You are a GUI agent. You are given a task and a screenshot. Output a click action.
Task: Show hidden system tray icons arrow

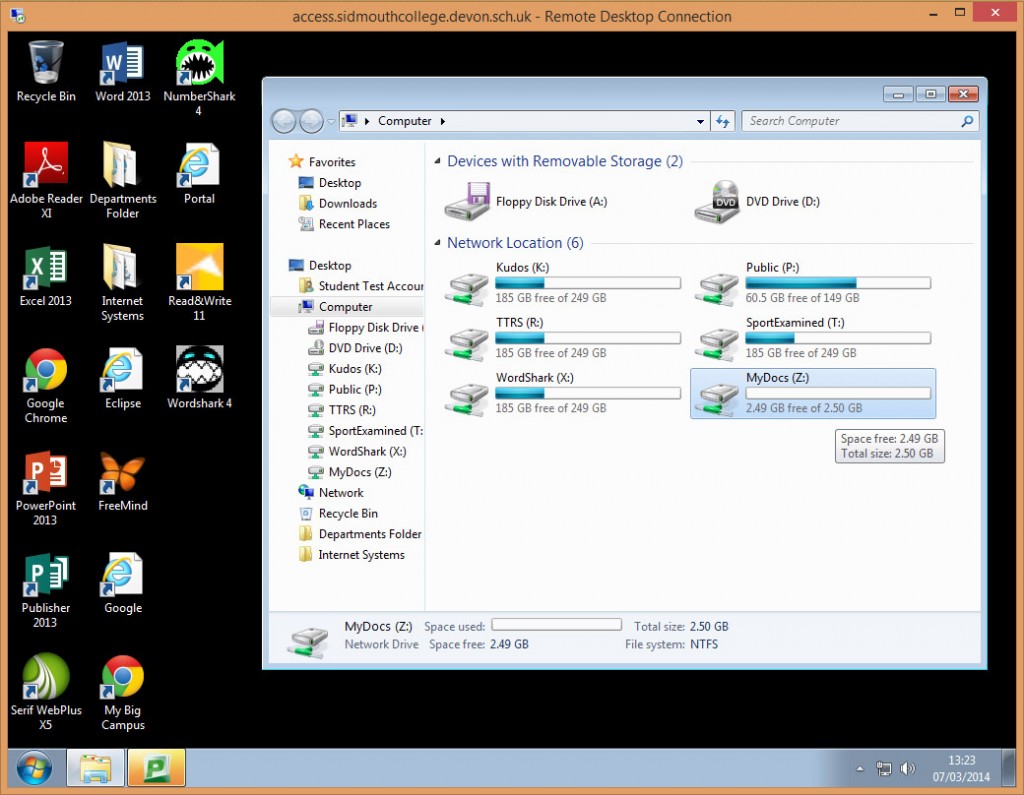tap(859, 770)
